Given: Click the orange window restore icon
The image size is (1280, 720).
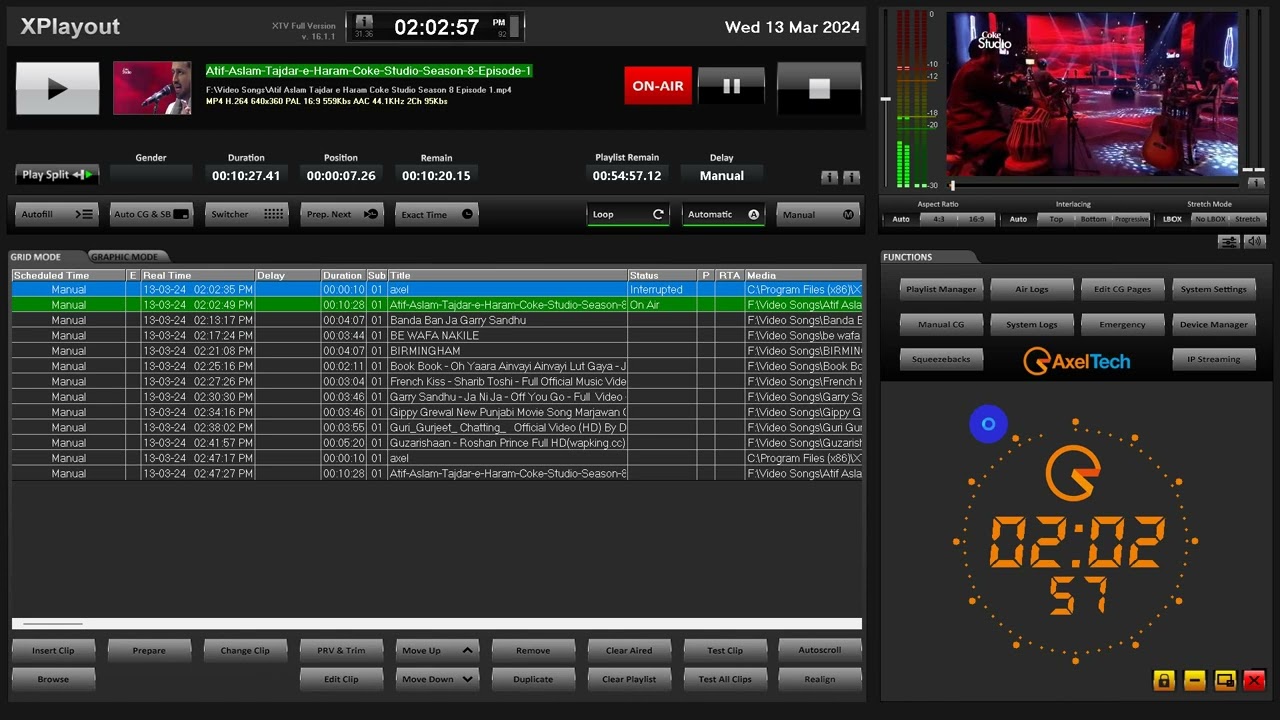Looking at the screenshot, I should [1225, 681].
